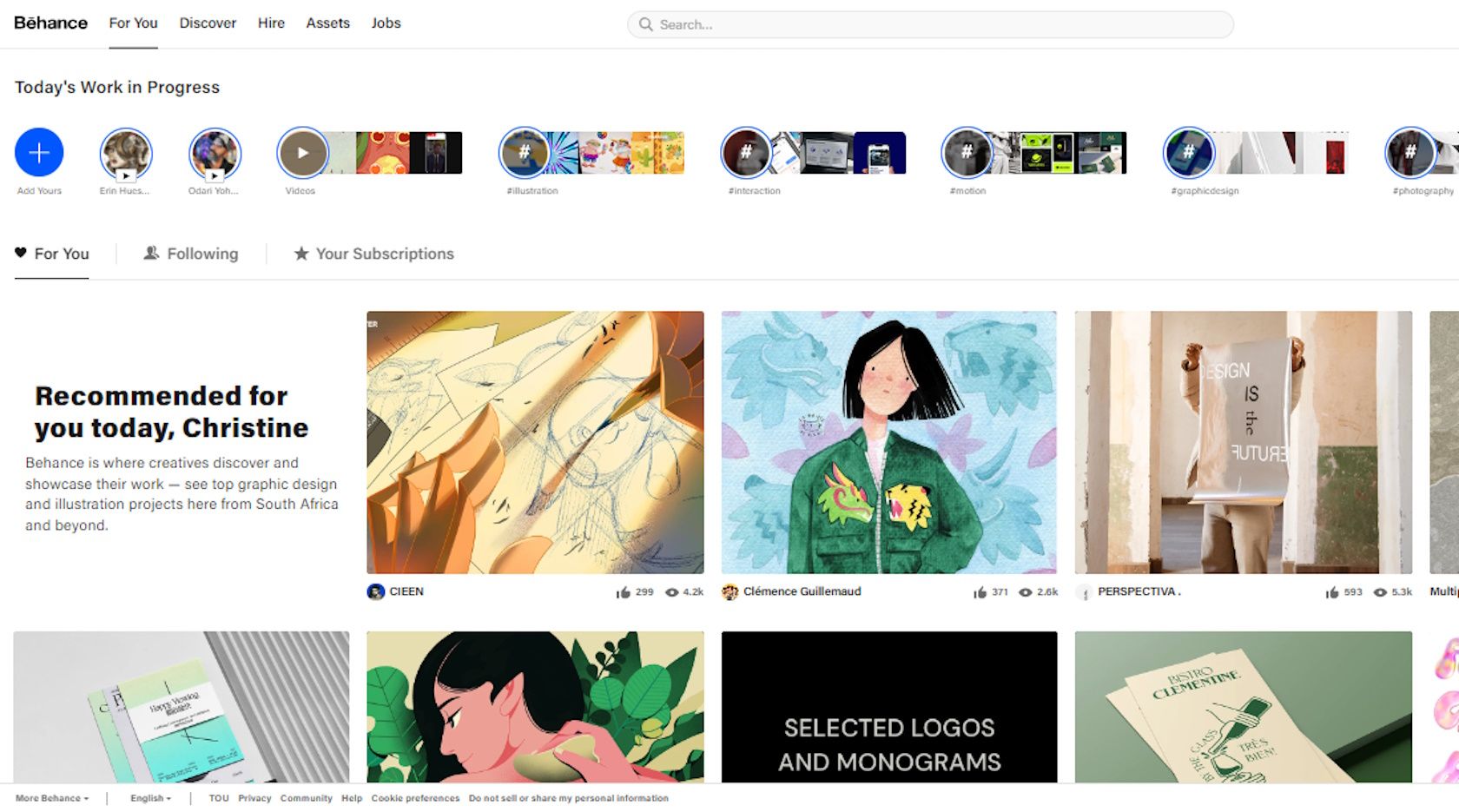The image size is (1459, 812).
Task: Click the Help link
Action: 351,797
